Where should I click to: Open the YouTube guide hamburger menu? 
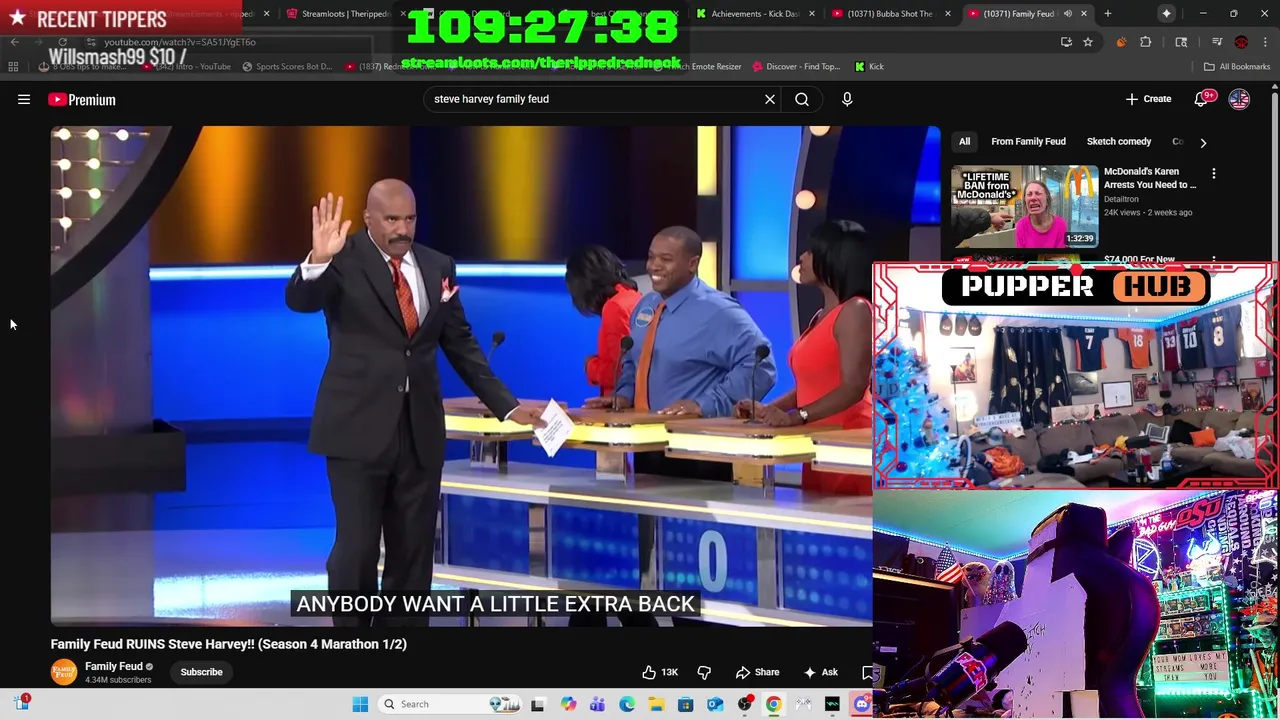[x=24, y=99]
